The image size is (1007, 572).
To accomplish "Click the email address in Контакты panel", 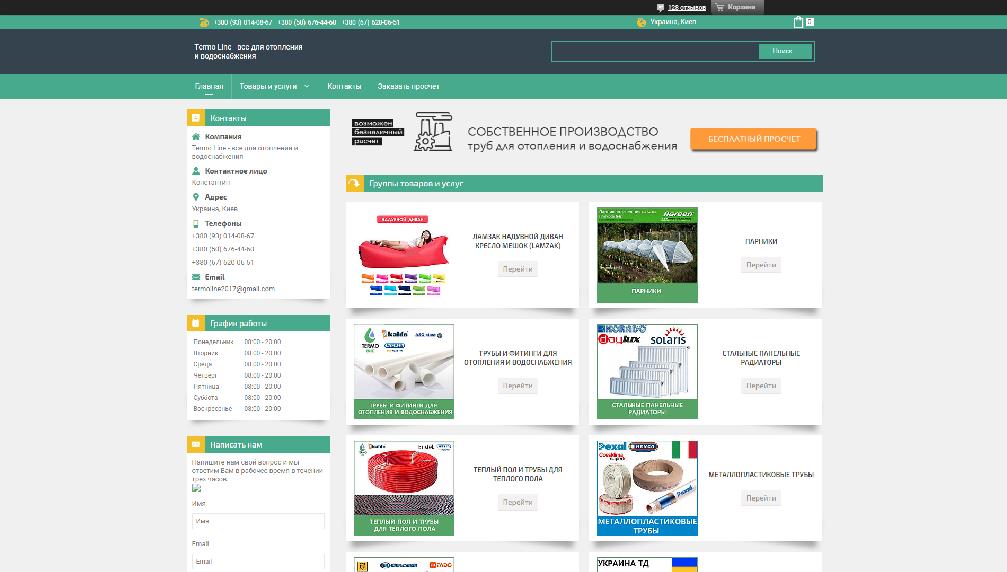I will click(x=233, y=289).
